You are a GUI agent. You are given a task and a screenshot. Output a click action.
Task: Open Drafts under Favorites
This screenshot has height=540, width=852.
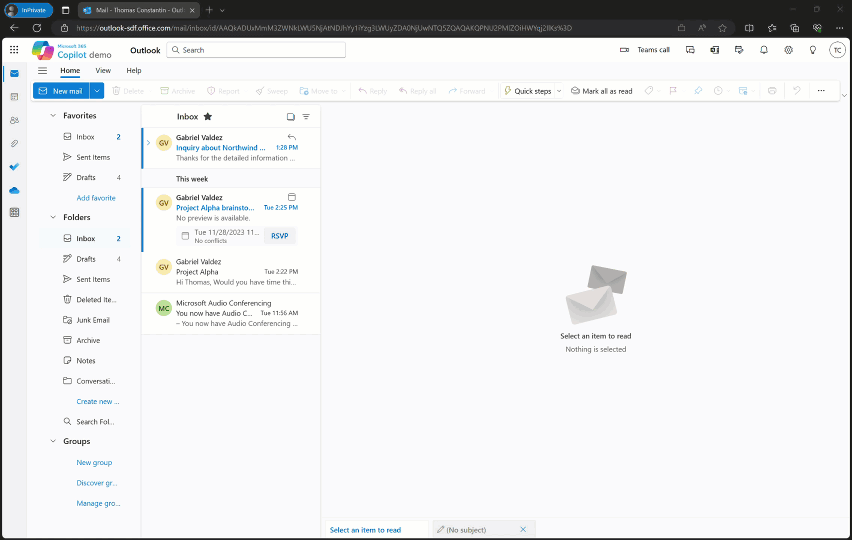pyautogui.click(x=85, y=178)
